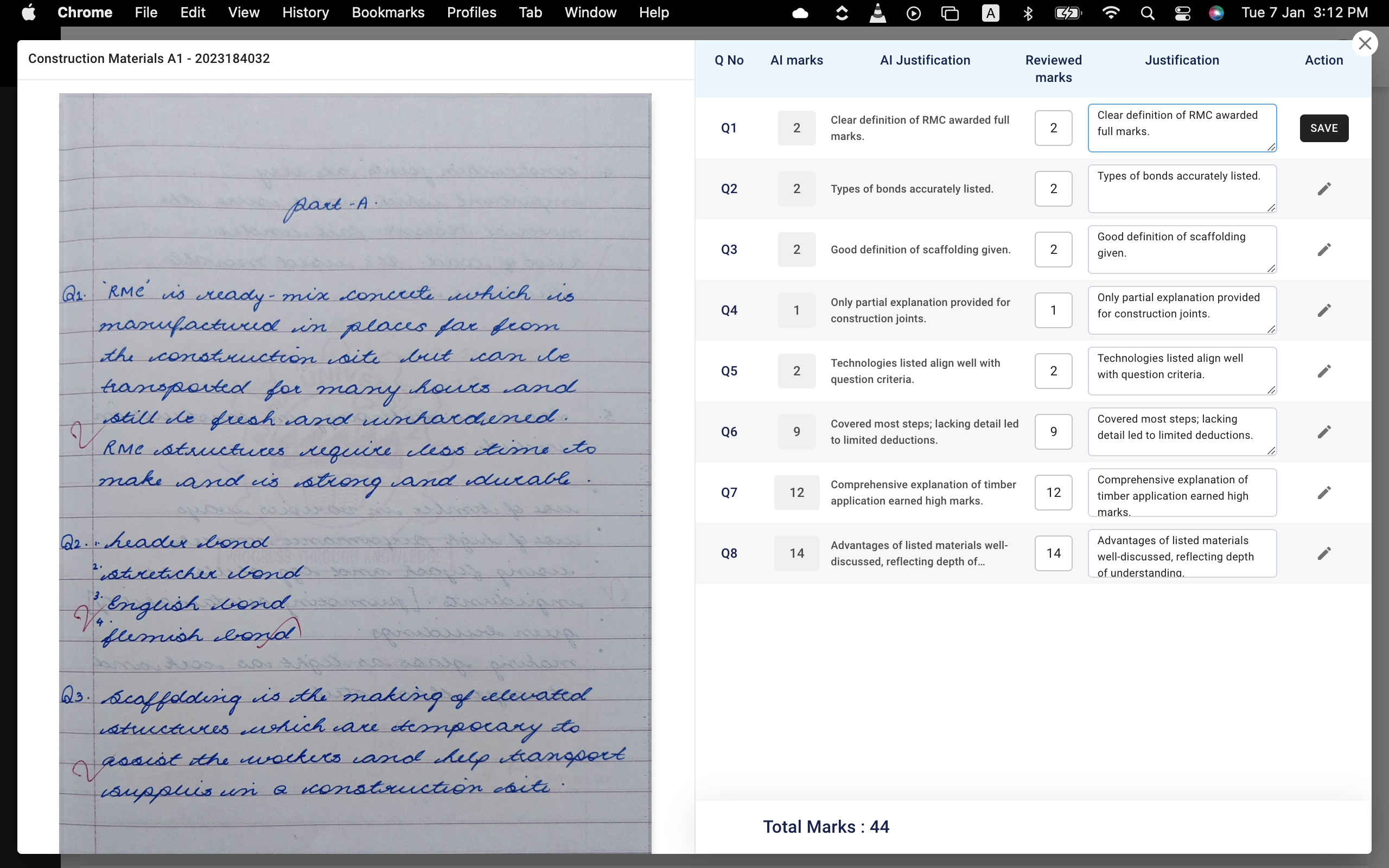Click the Q4 reviewed marks field
The height and width of the screenshot is (868, 1389).
(x=1053, y=310)
